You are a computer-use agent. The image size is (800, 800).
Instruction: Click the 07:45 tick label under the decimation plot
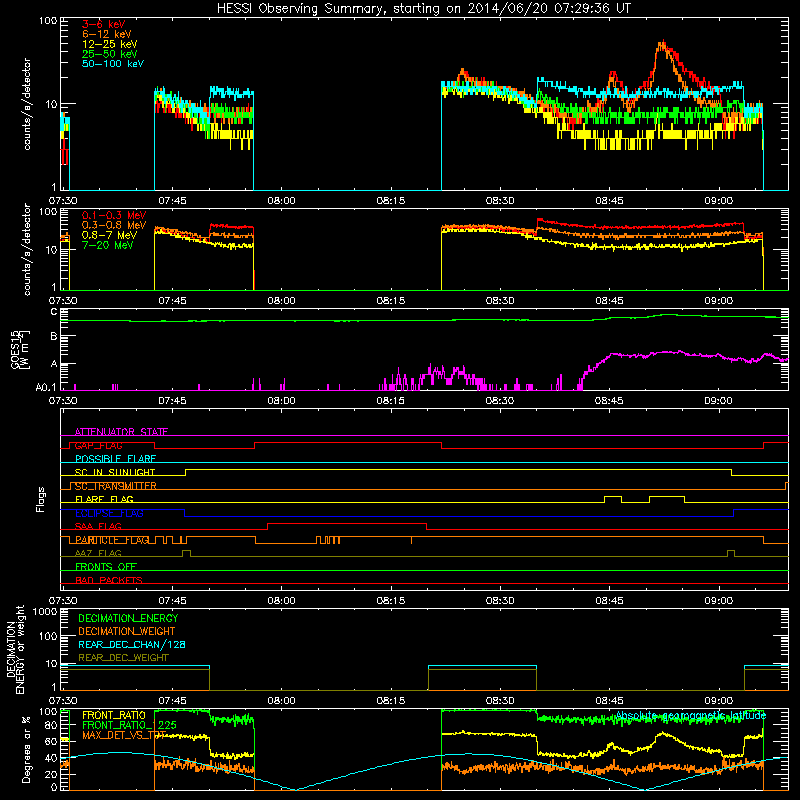tap(172, 701)
